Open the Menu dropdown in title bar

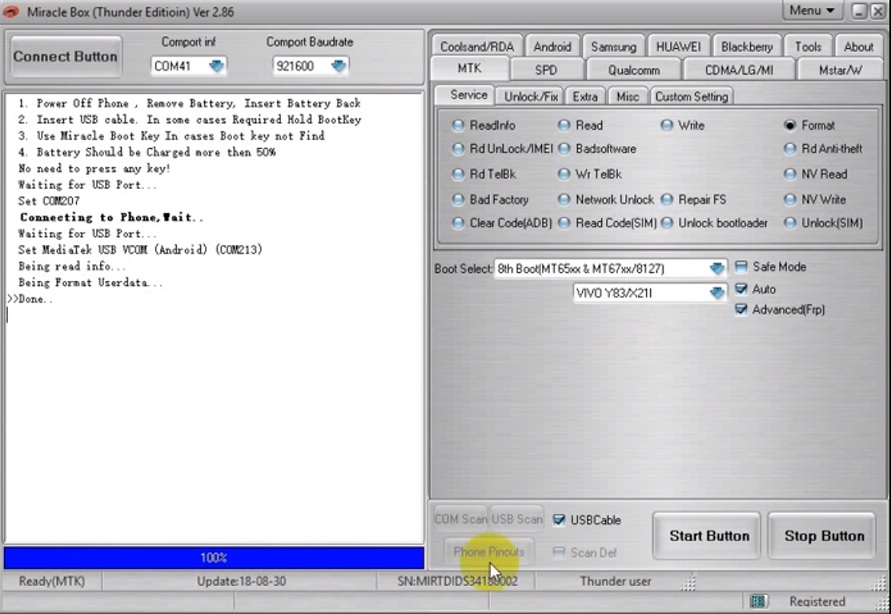click(811, 11)
